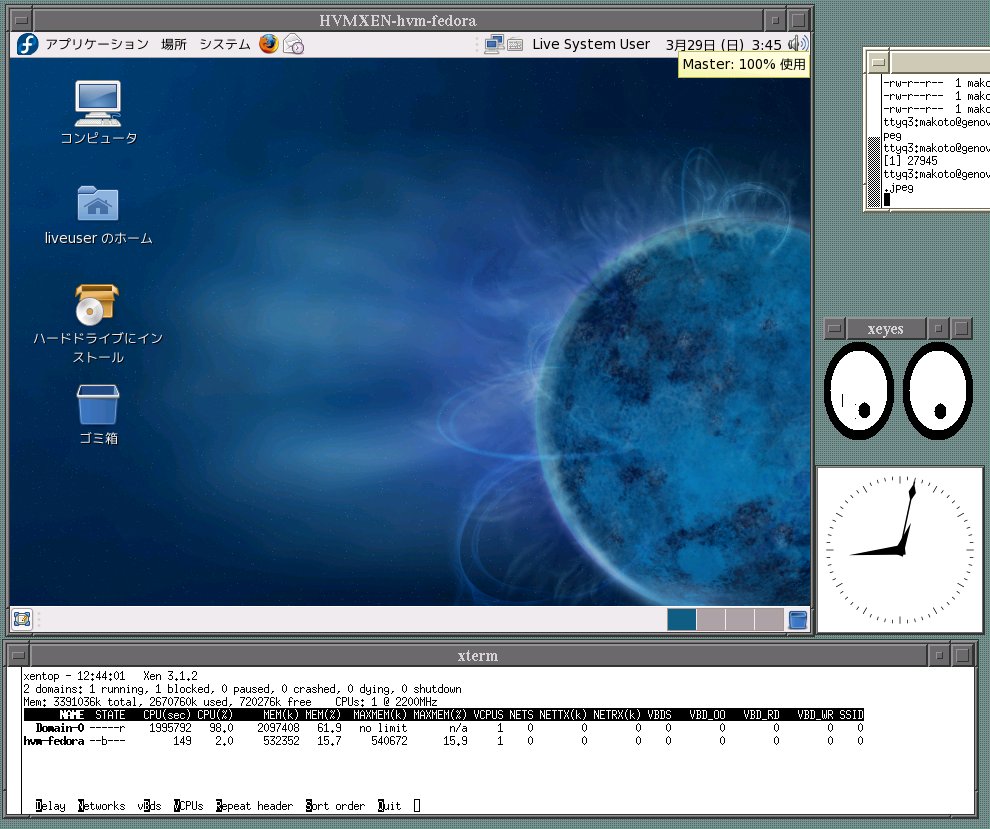Click the VCPUS column header

point(488,715)
